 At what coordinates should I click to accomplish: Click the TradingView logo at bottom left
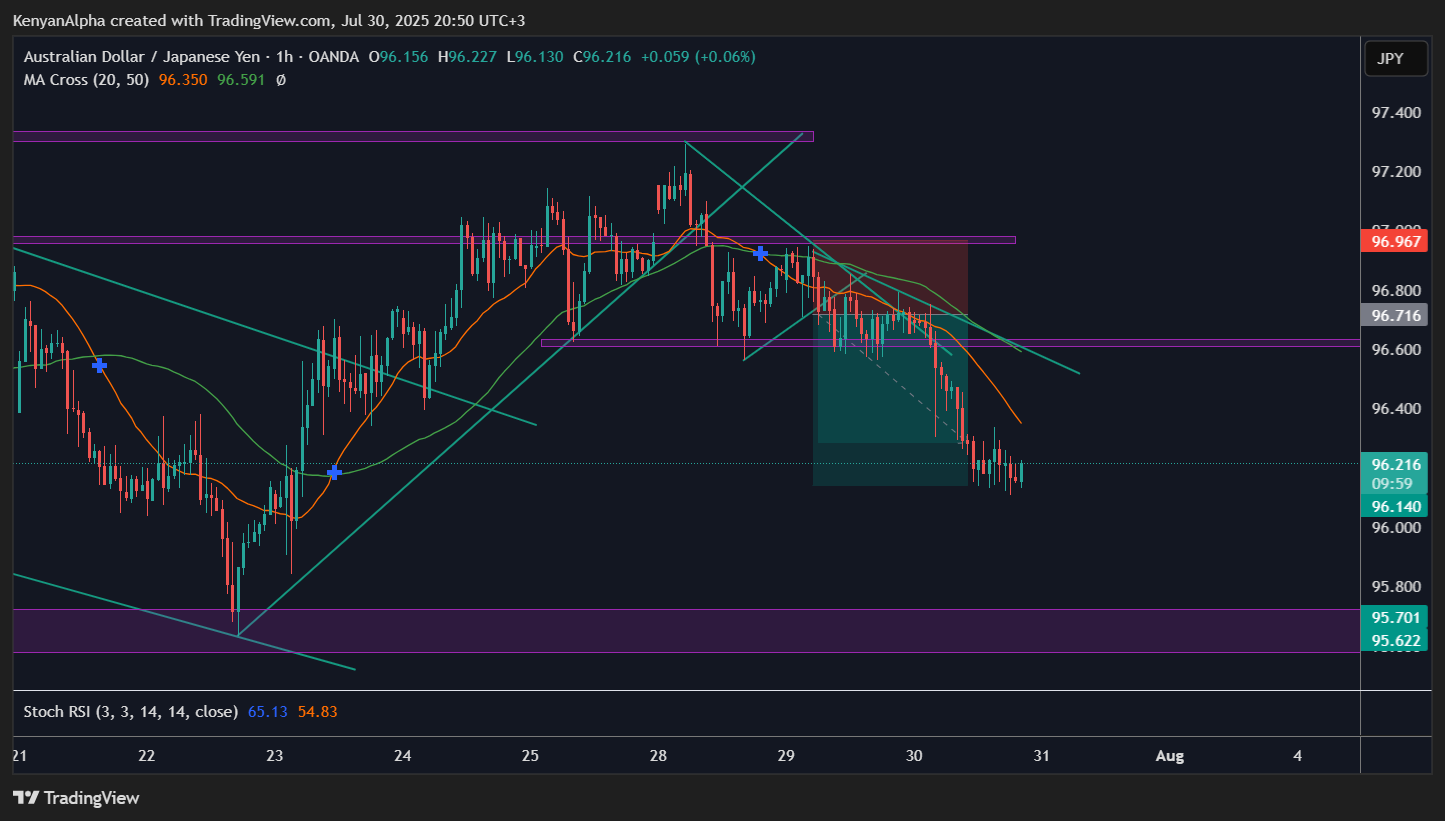point(76,798)
